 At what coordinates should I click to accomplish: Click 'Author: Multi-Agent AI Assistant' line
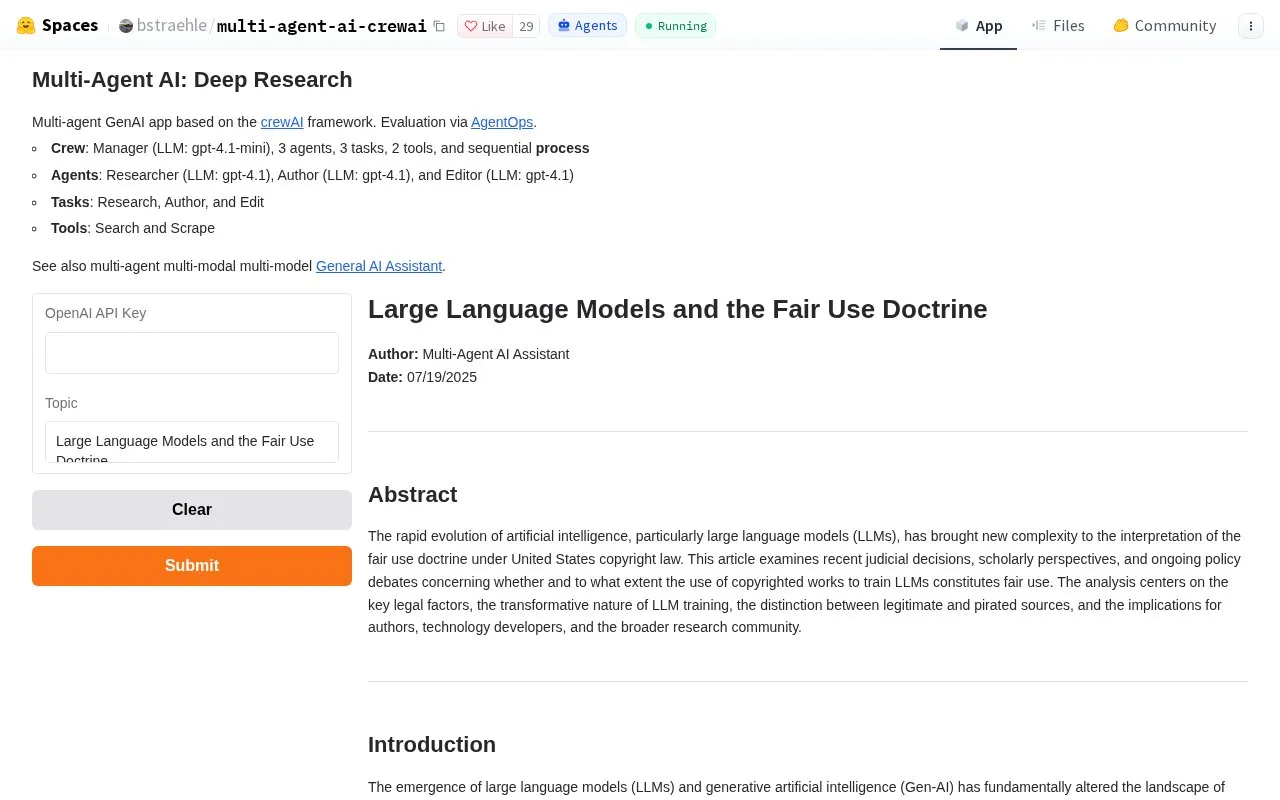[x=468, y=354]
